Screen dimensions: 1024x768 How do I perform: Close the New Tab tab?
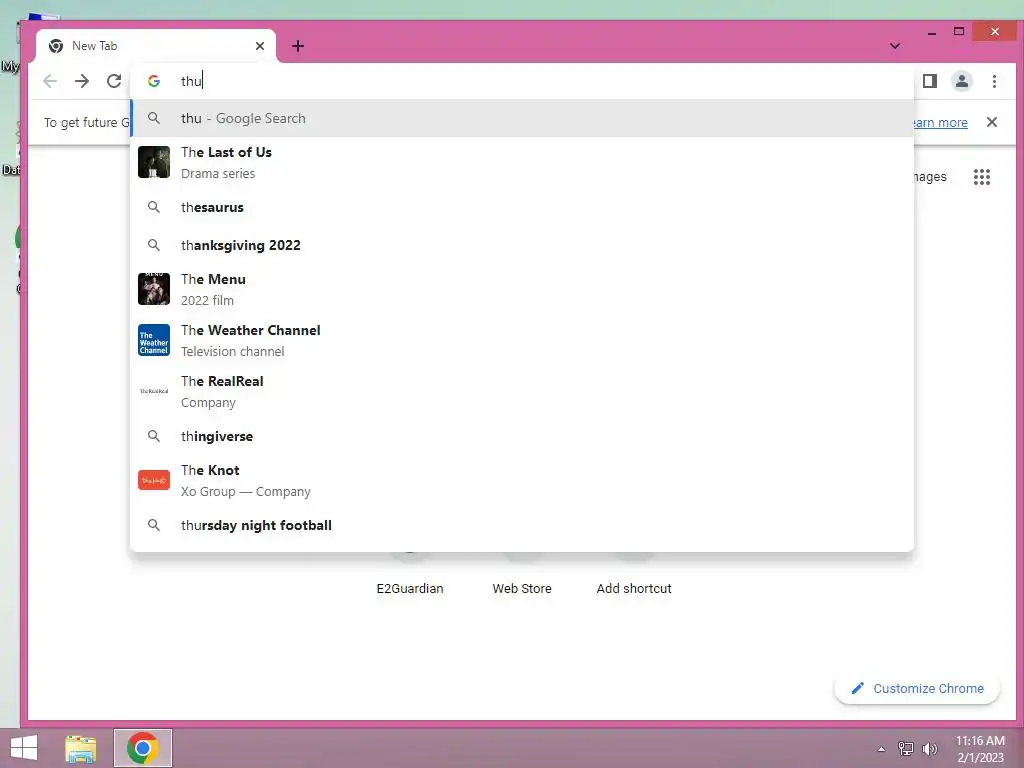260,46
